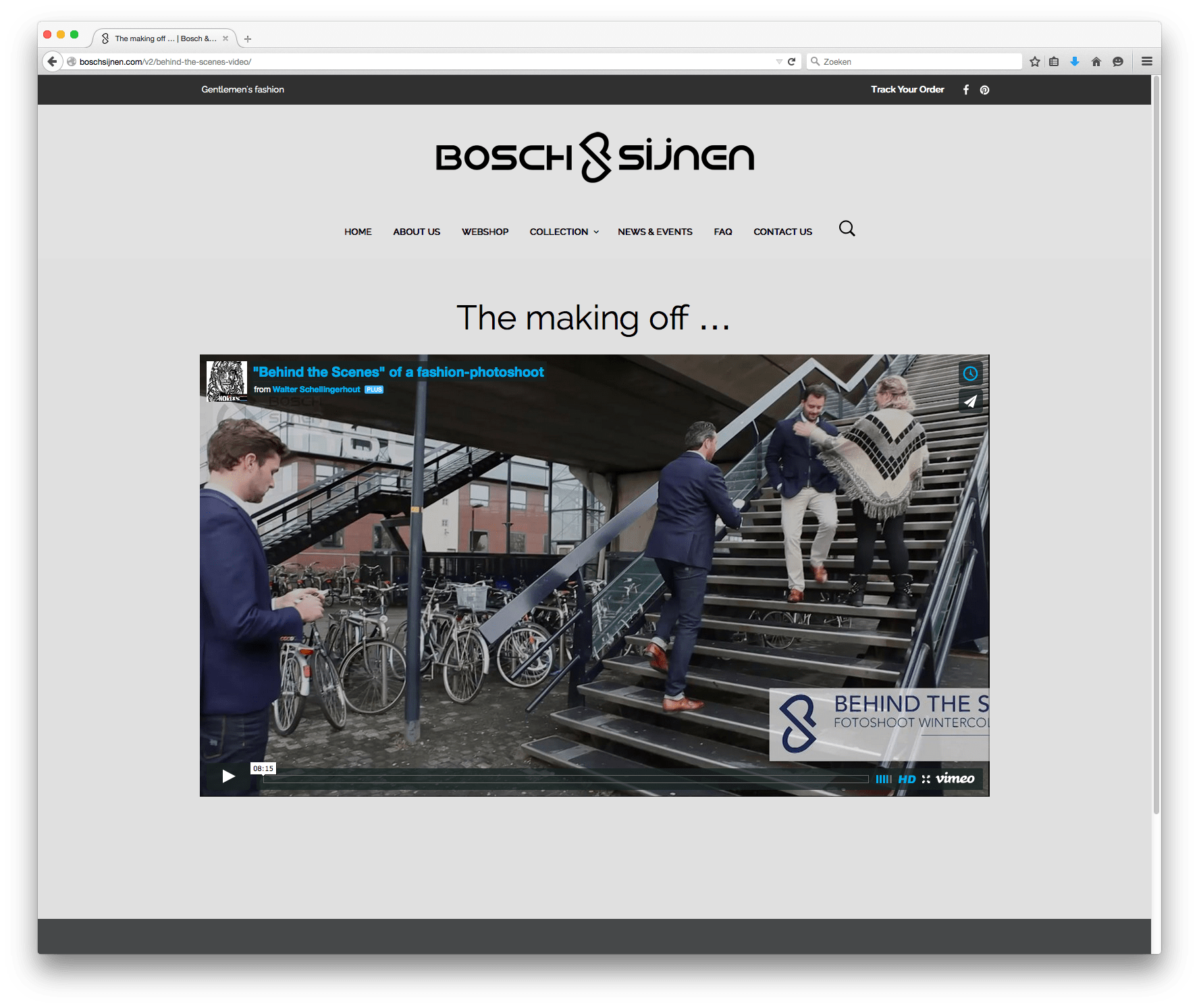Open the CONTACT US page
The height and width of the screenshot is (1008, 1199).
tap(783, 232)
